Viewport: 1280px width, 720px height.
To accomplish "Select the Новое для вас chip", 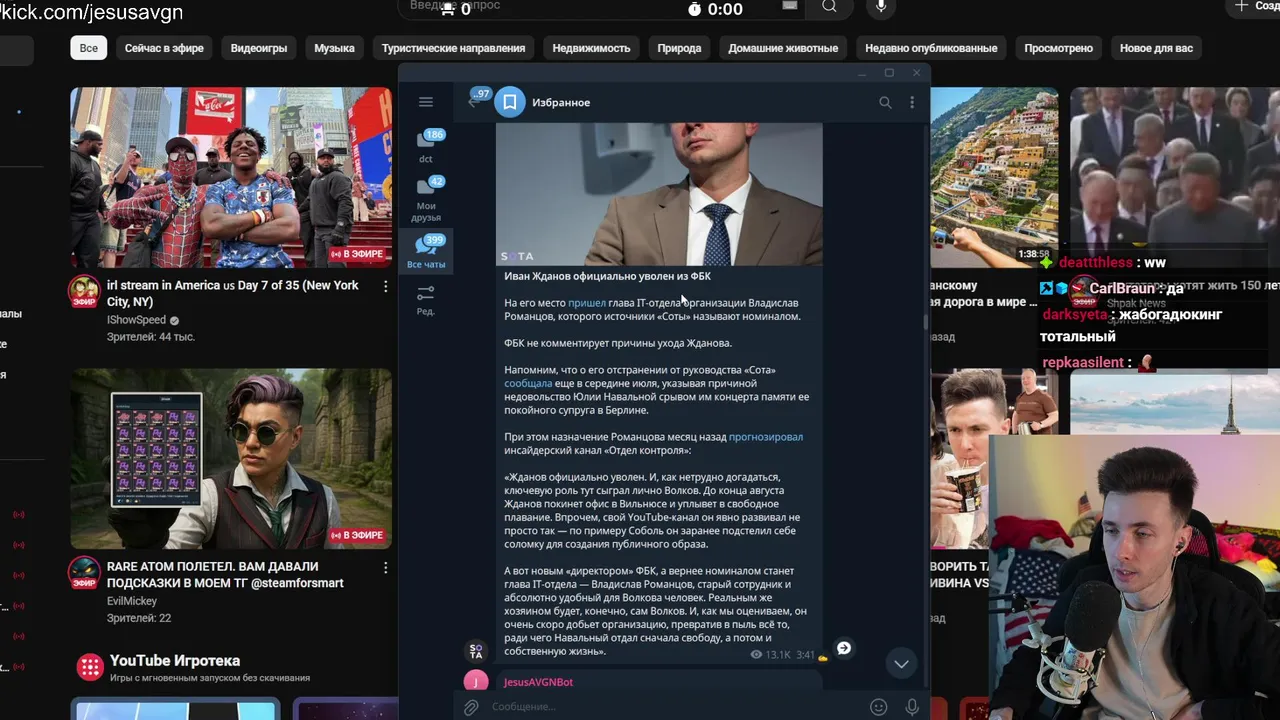I will pyautogui.click(x=1156, y=48).
